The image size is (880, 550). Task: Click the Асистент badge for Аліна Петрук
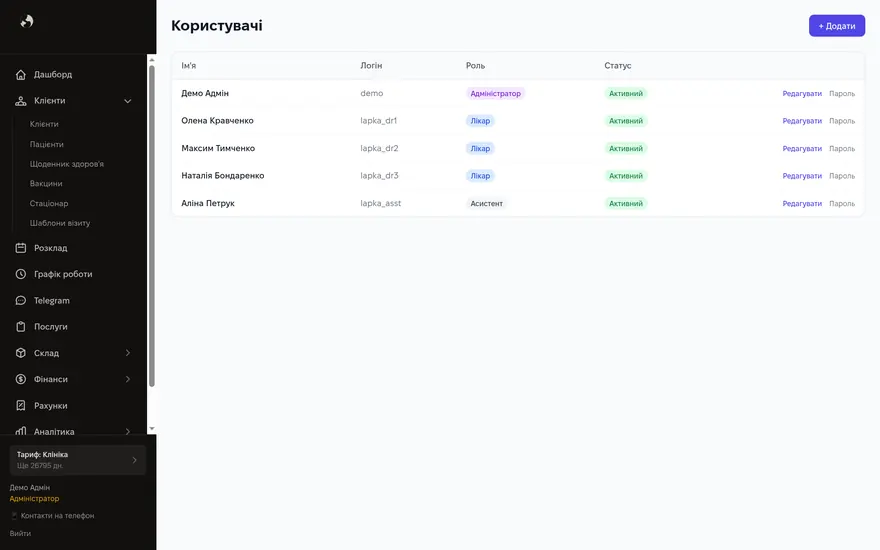487,204
